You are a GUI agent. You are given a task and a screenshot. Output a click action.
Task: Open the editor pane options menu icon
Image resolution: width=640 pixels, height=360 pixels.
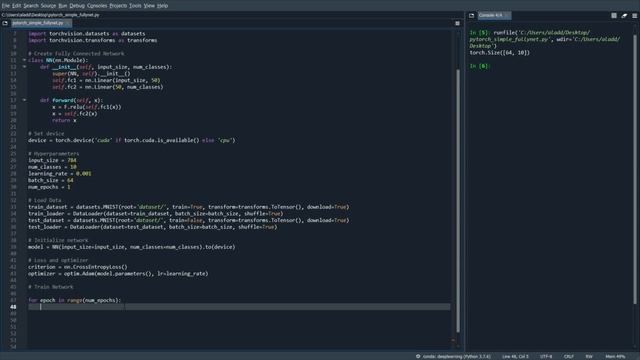pyautogui.click(x=457, y=23)
